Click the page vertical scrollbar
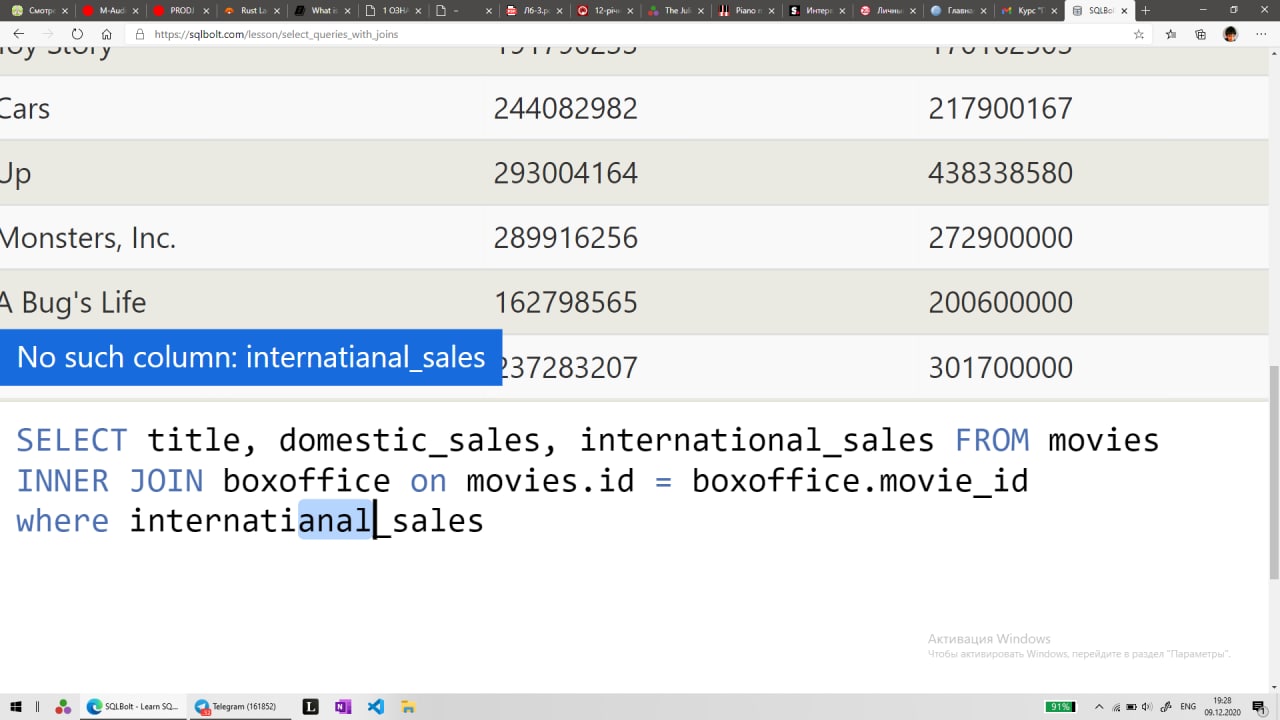This screenshot has height=720, width=1280. 1273,470
